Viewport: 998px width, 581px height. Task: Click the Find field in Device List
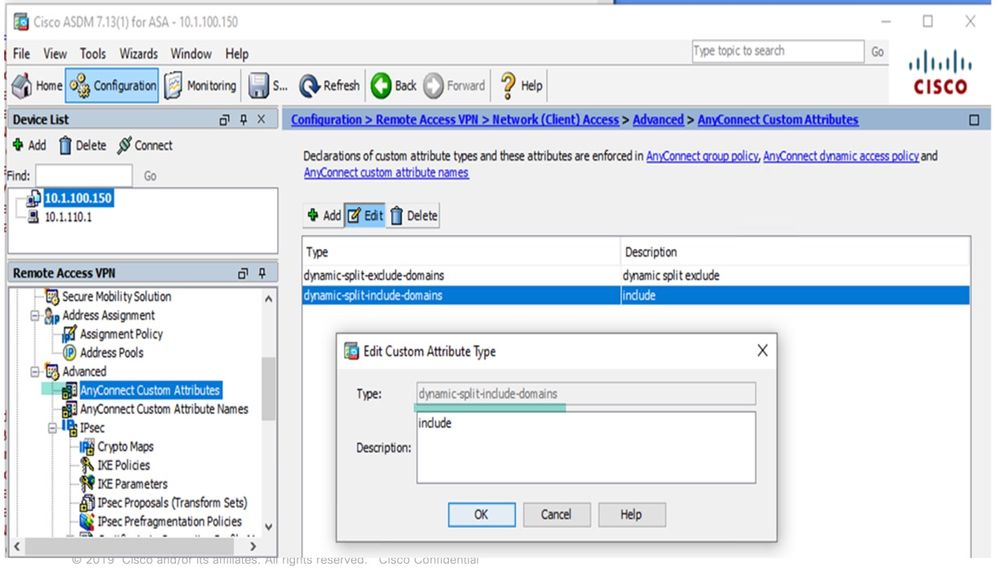pos(84,175)
